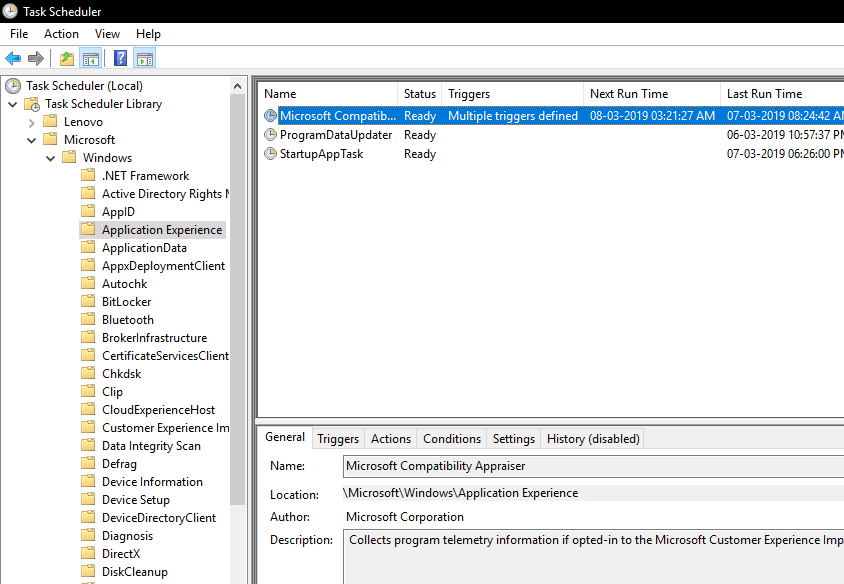Click tree scrollbar up arrow

pos(237,86)
